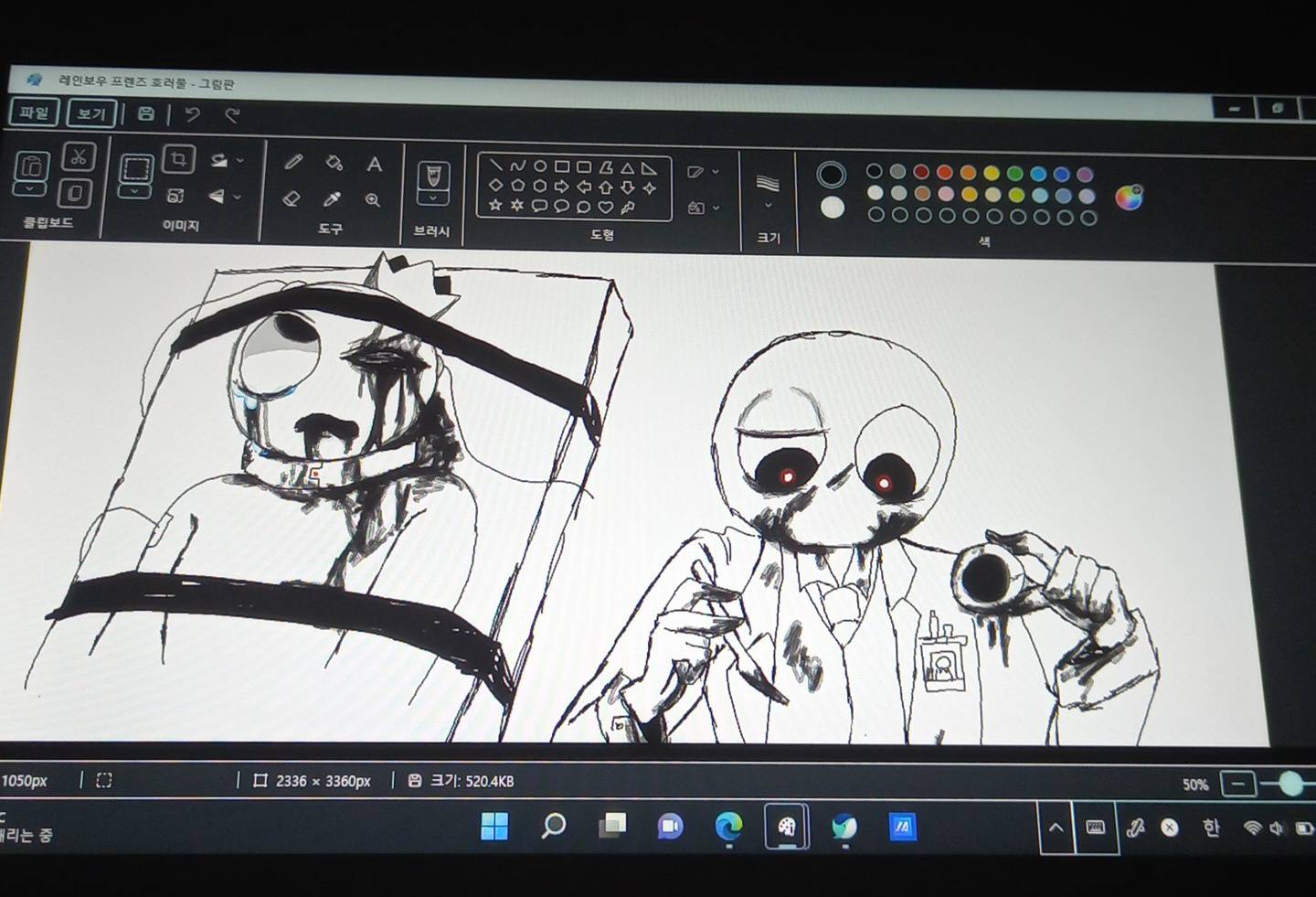
Task: Paste from clipboard icon
Action: (31, 166)
